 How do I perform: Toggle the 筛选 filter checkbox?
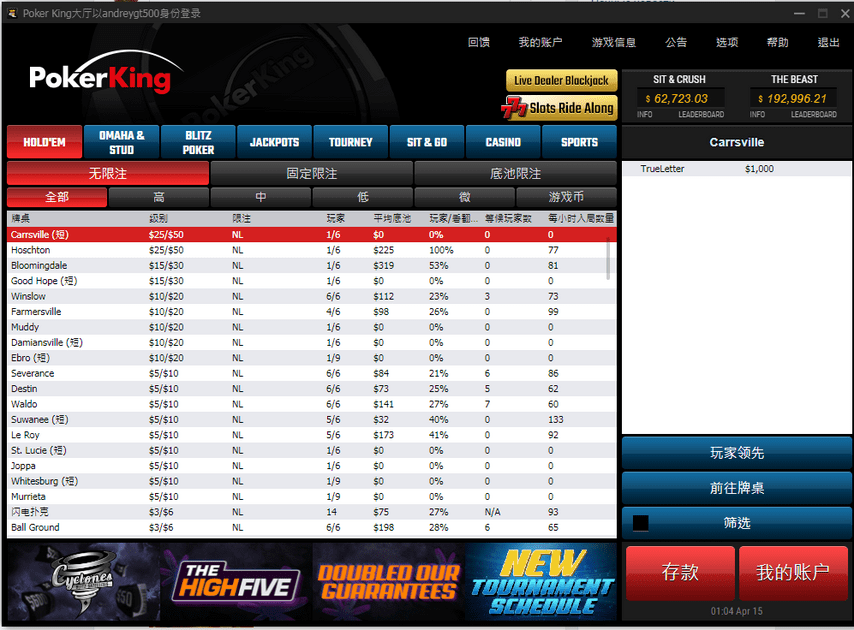pos(640,523)
